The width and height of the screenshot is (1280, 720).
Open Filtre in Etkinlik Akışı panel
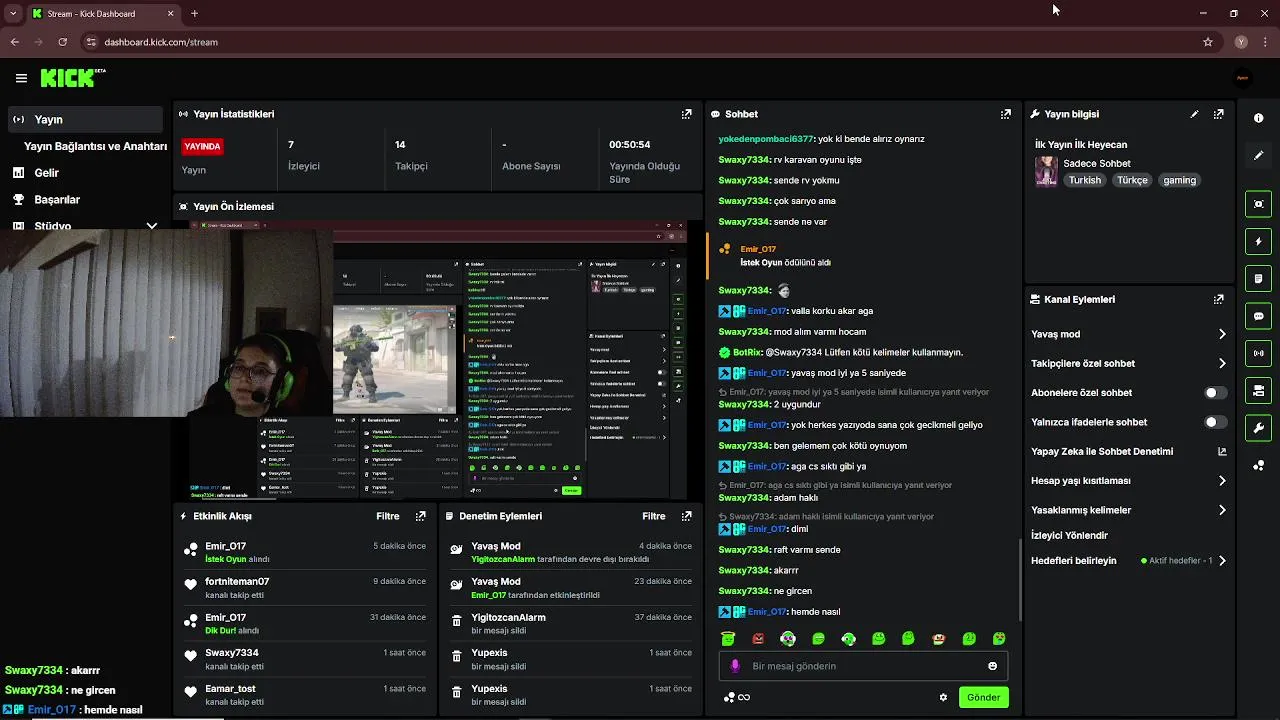[x=388, y=516]
